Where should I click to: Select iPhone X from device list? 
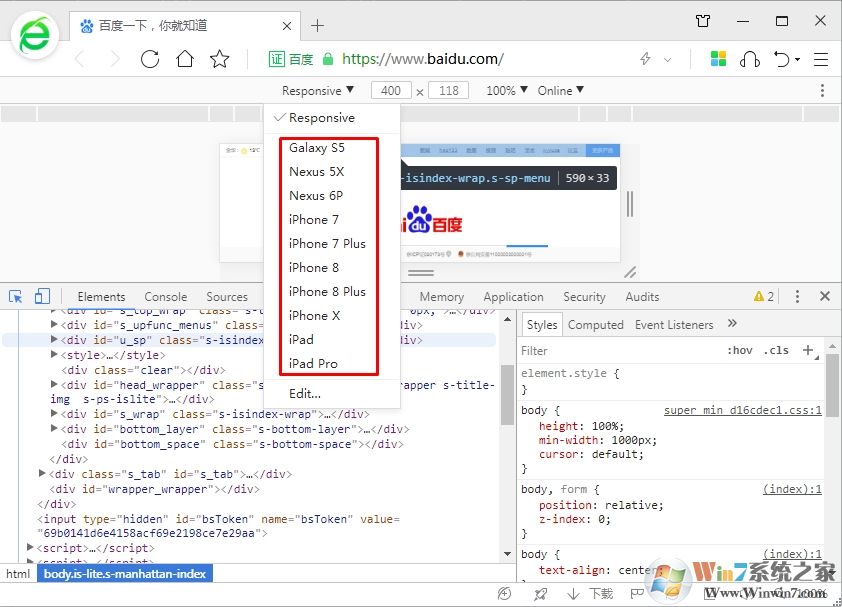(314, 315)
